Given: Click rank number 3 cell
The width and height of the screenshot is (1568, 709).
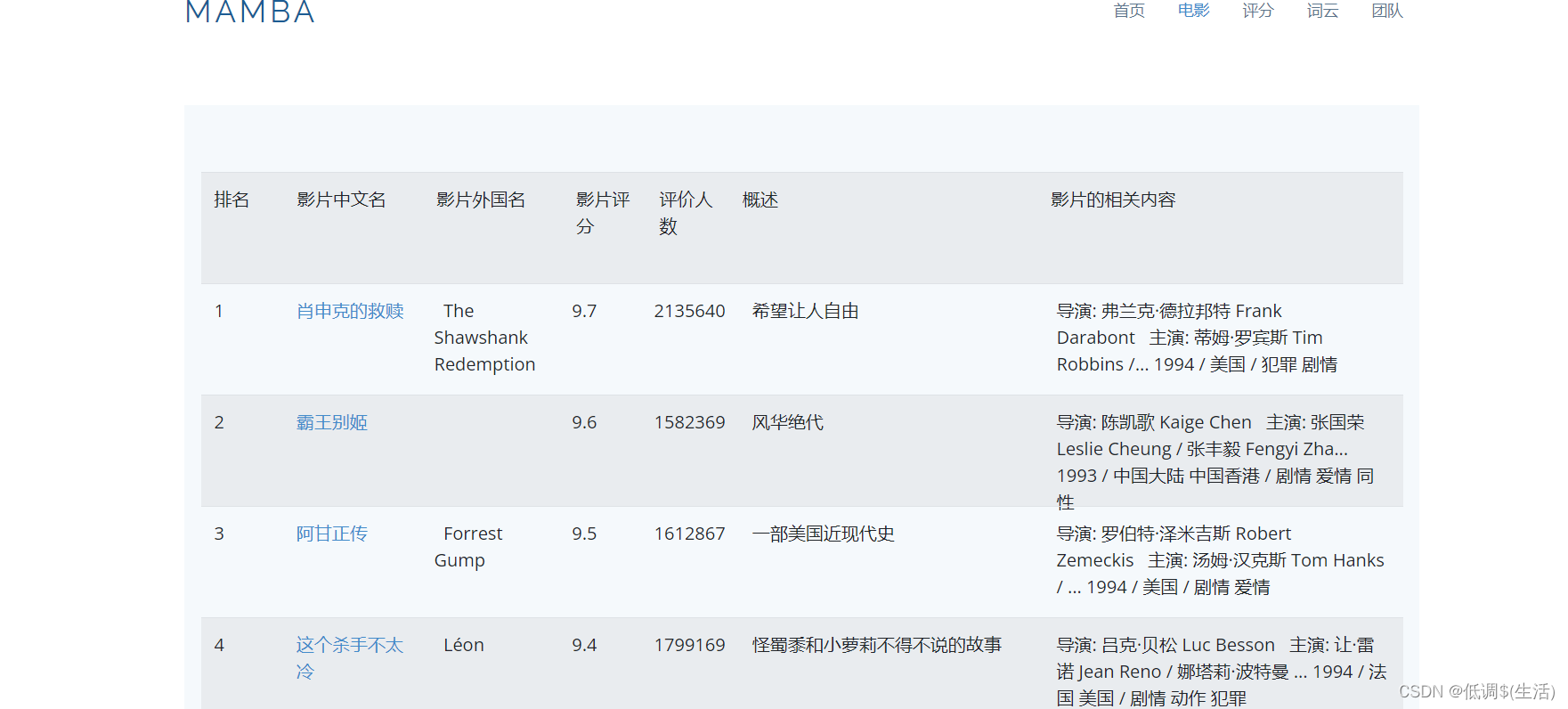Looking at the screenshot, I should [x=219, y=534].
